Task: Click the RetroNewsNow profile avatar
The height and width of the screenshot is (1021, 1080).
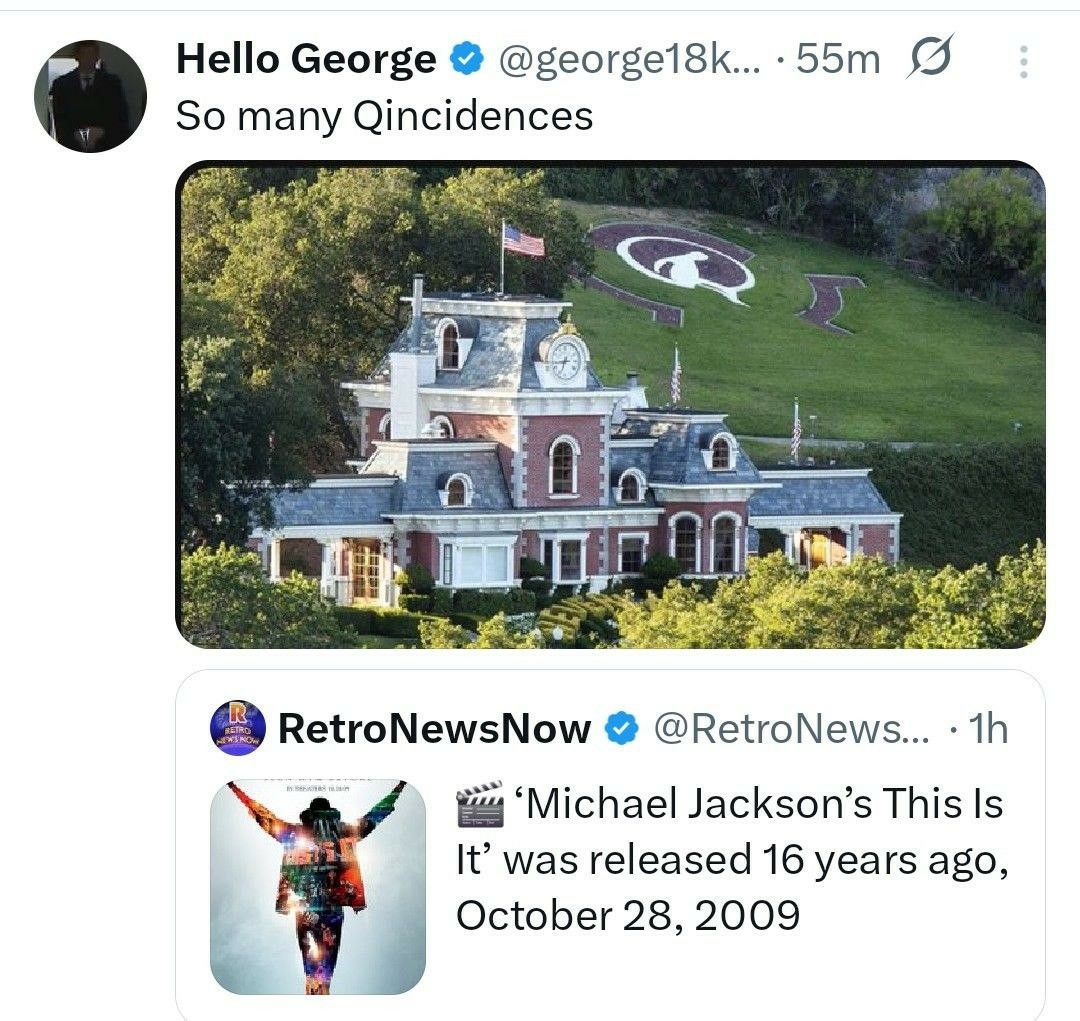Action: pos(238,728)
